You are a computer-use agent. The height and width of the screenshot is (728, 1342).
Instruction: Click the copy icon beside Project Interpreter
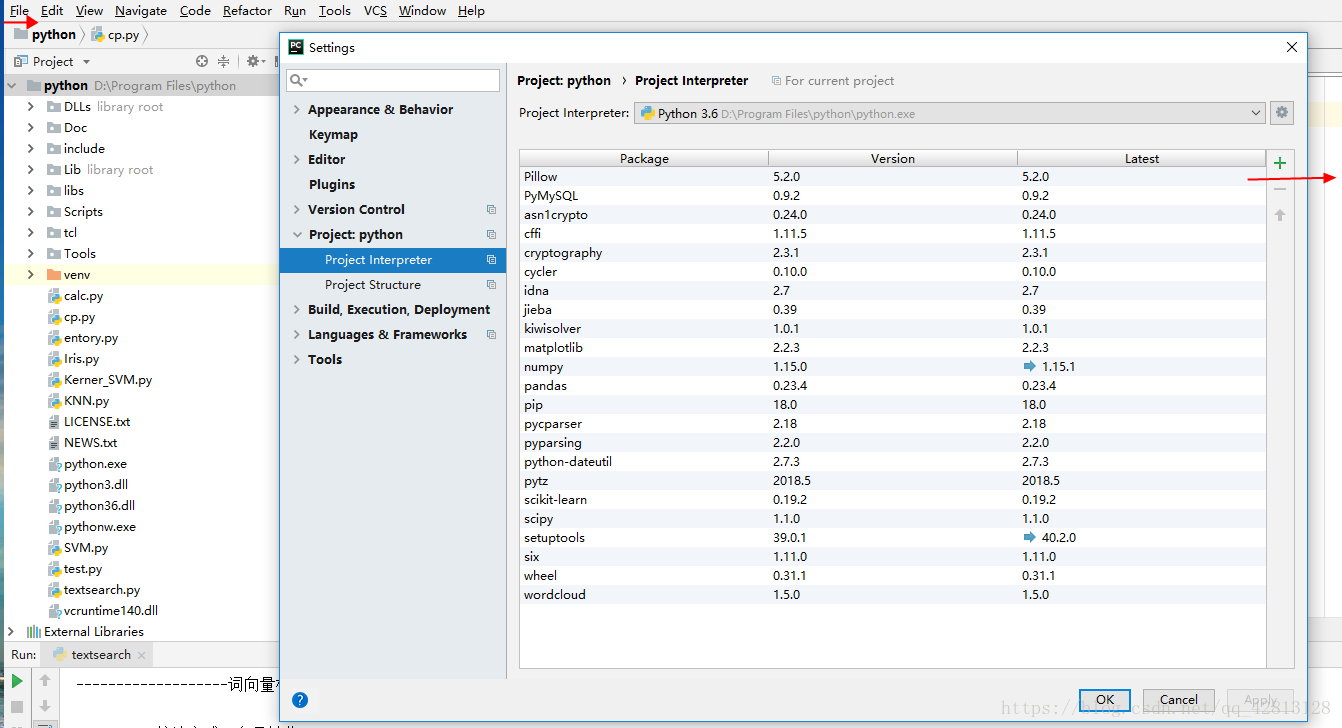point(491,260)
